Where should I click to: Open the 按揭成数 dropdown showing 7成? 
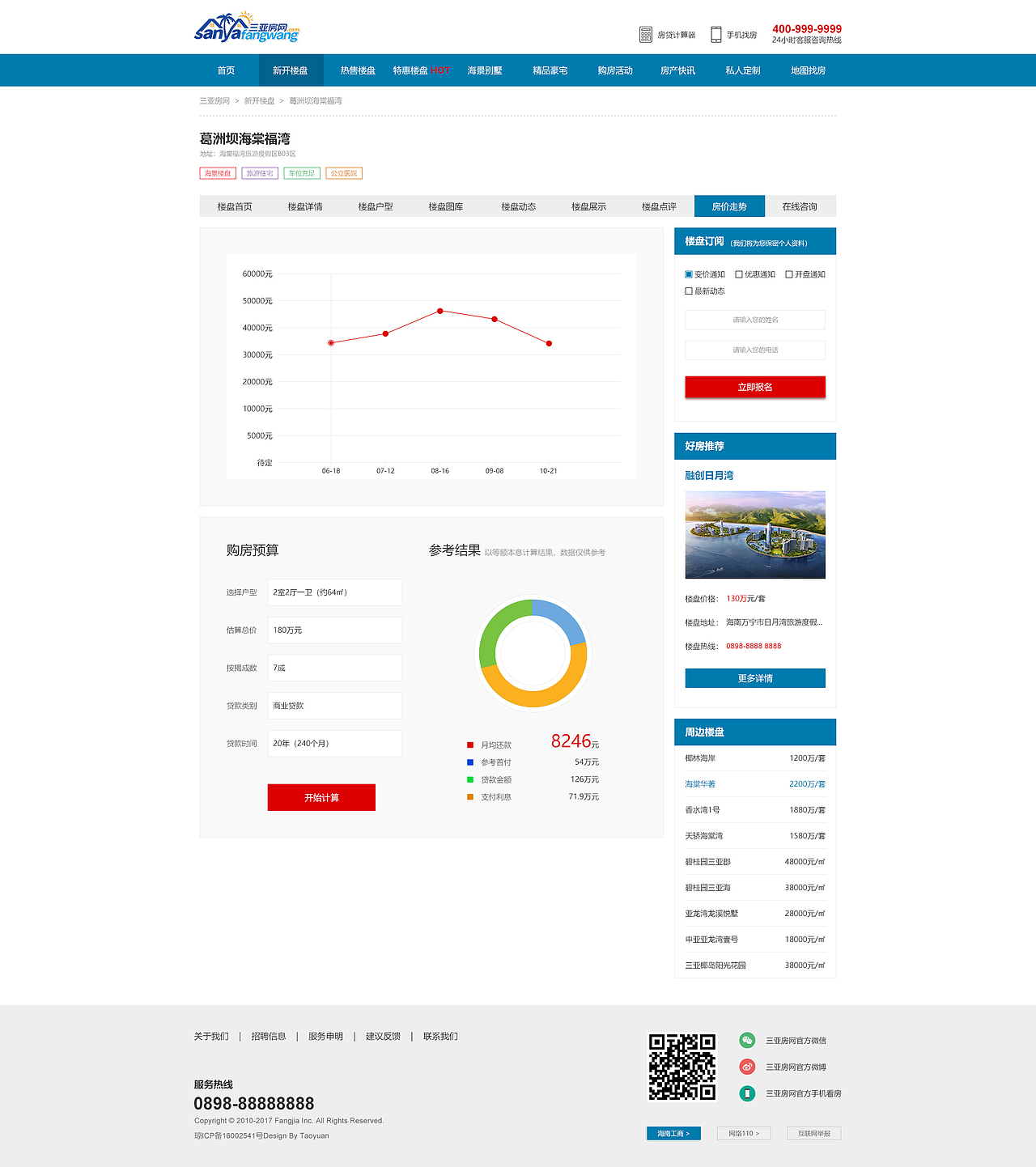(x=335, y=668)
